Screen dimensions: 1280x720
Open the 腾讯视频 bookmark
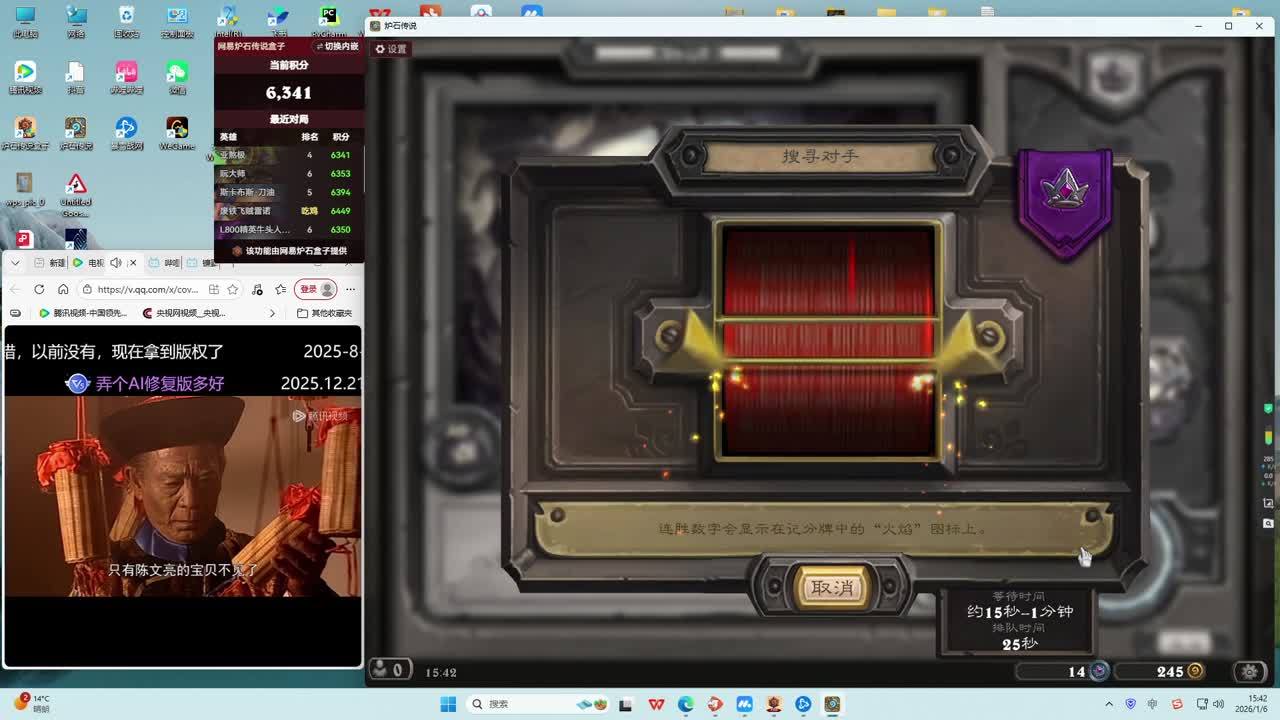[x=83, y=313]
